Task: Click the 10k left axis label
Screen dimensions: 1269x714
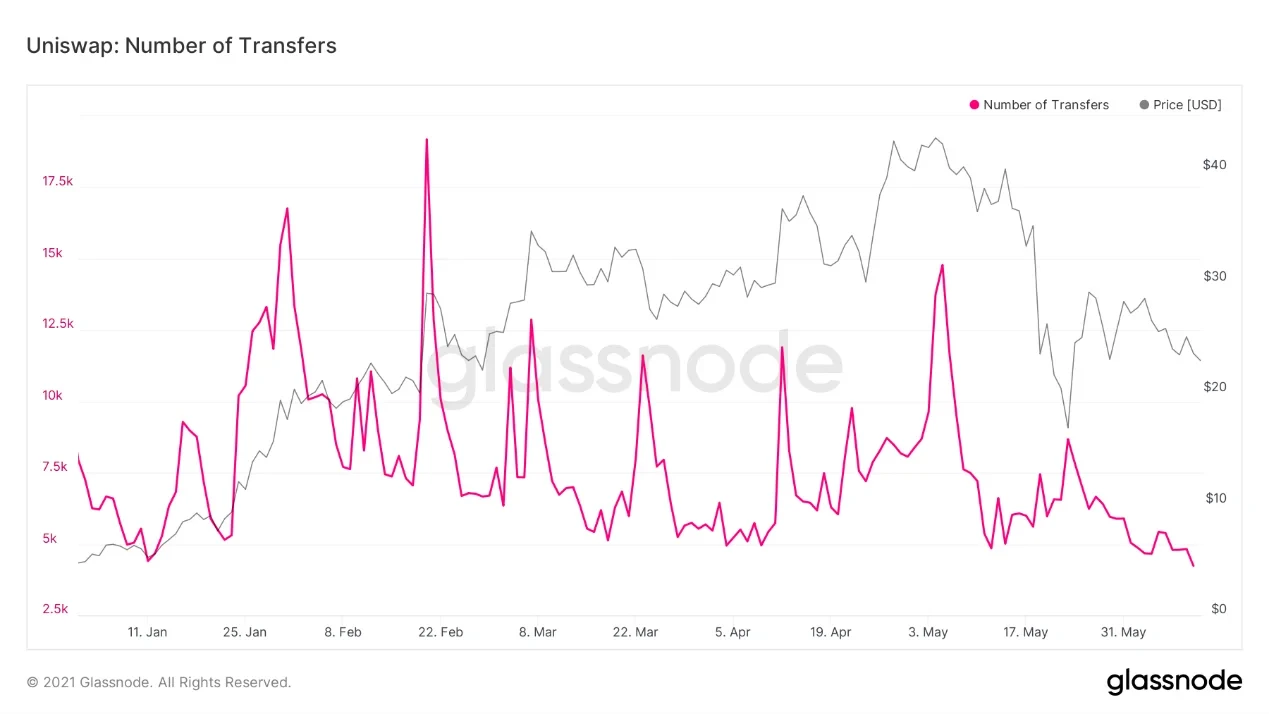Action: pos(52,396)
